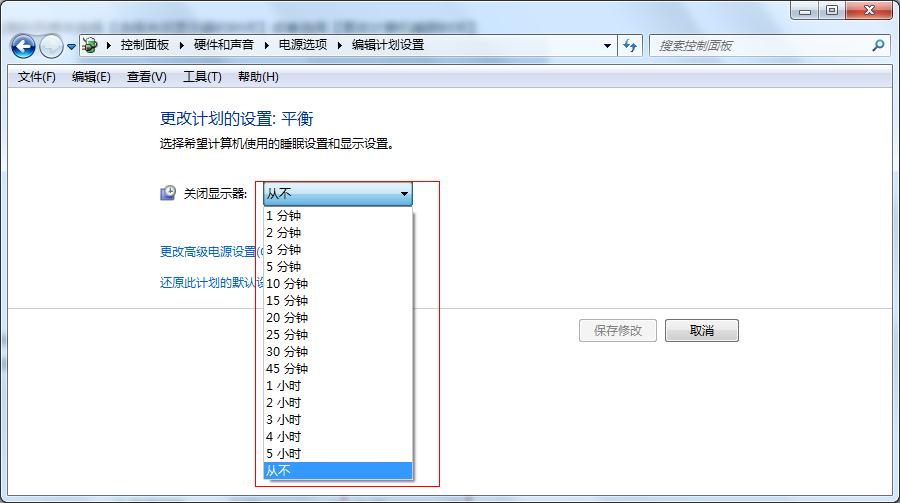Select 4 小时 from the dropdown list
The height and width of the screenshot is (503, 900).
(x=338, y=436)
